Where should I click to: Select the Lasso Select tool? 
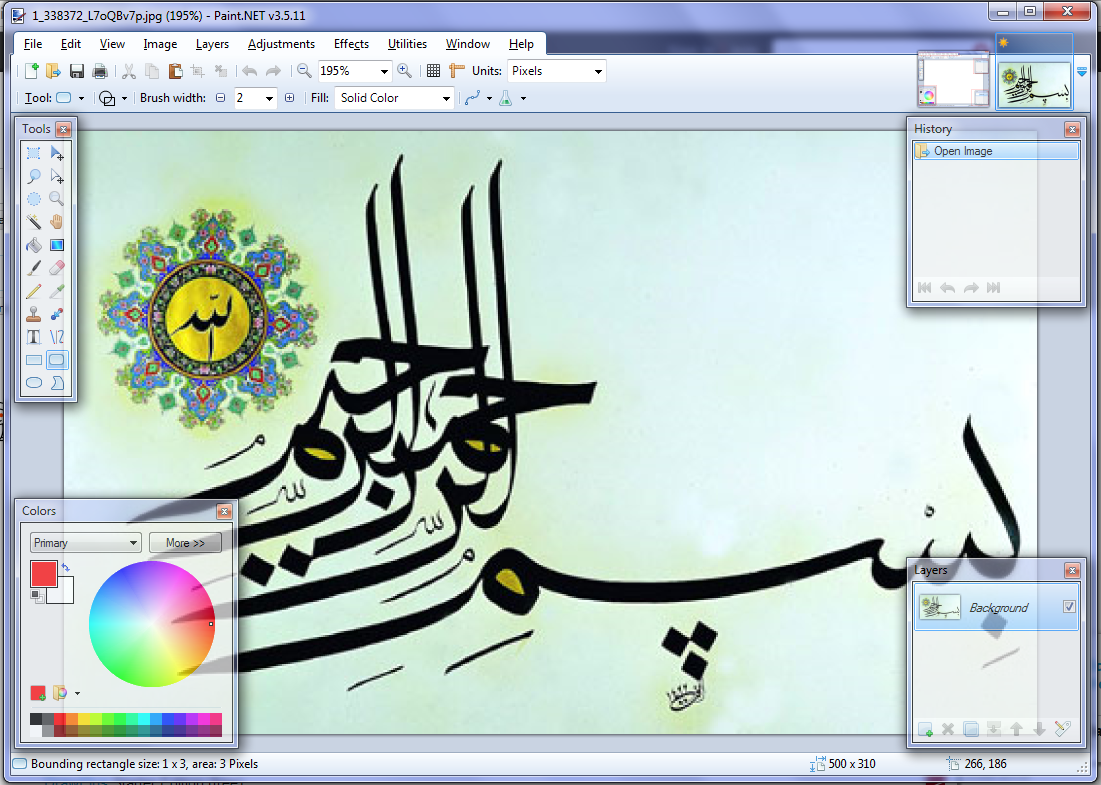click(x=34, y=176)
